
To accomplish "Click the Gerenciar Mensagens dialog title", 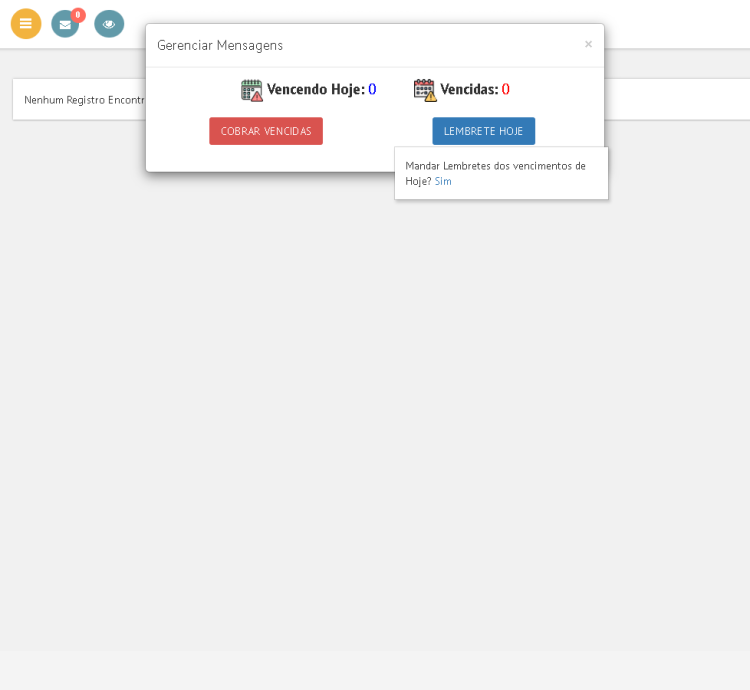I will (220, 45).
